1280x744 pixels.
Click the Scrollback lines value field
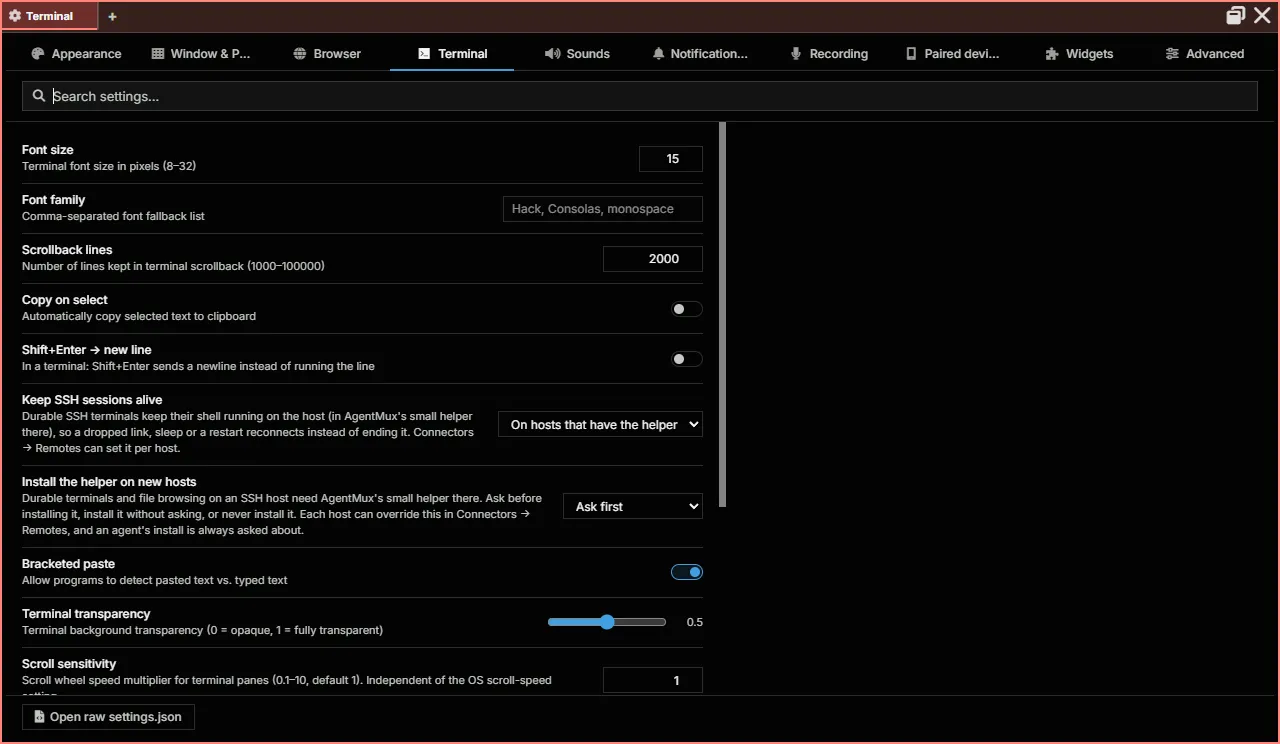click(653, 259)
